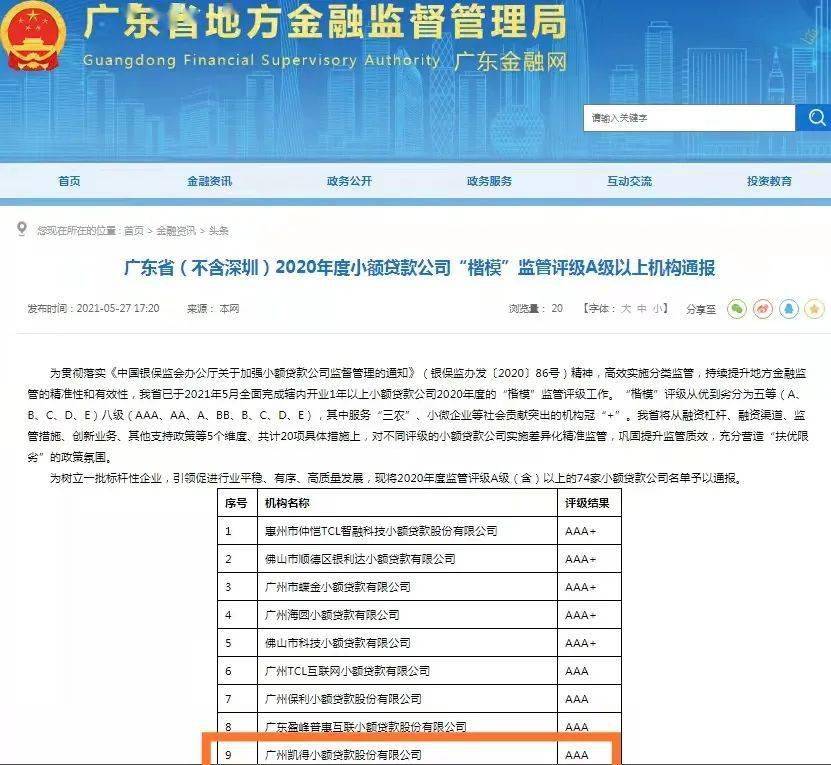Screen dimensions: 831x765
Task: Click the national emblem logo in header
Action: 33,36
